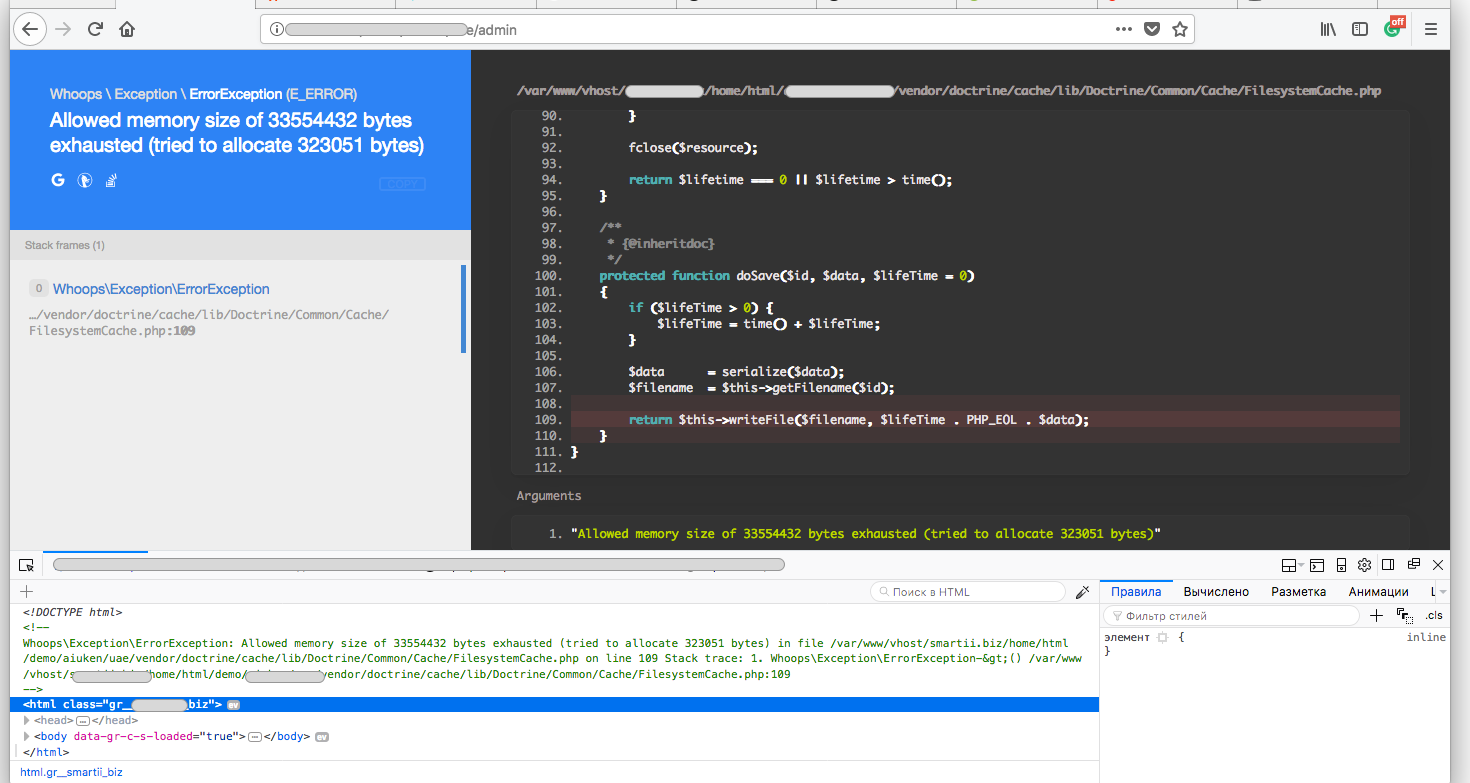Open devtools settings gear
Screen dimensions: 1470x783
[1364, 566]
